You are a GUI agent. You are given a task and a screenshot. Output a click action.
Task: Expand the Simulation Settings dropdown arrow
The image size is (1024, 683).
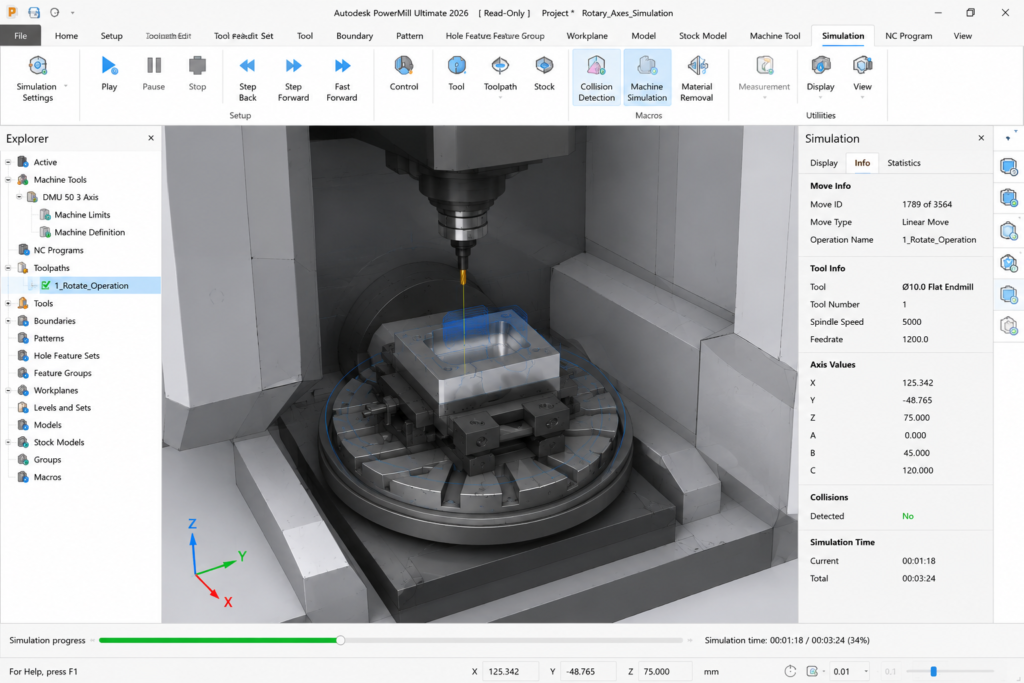coord(65,86)
